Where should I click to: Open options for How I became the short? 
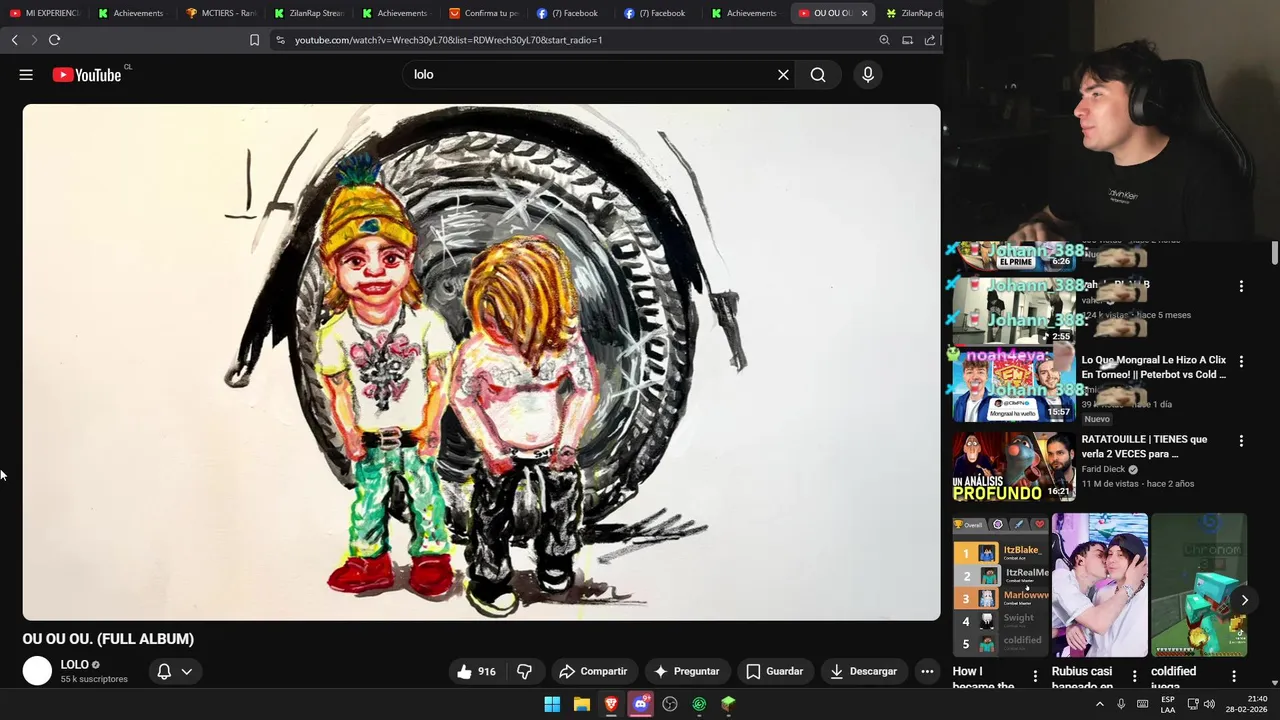[1035, 676]
